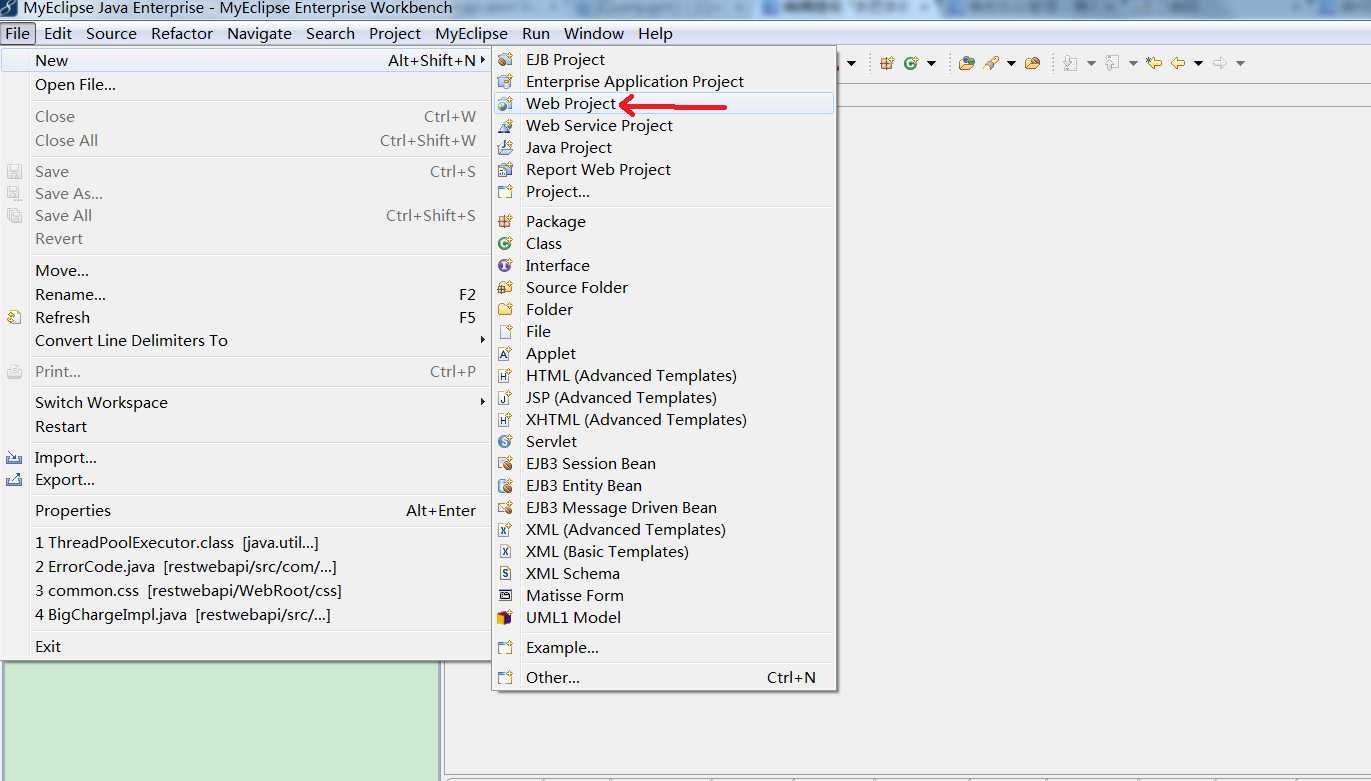This screenshot has width=1371, height=781.
Task: Click the Open Type toolbar icon
Action: coord(966,63)
